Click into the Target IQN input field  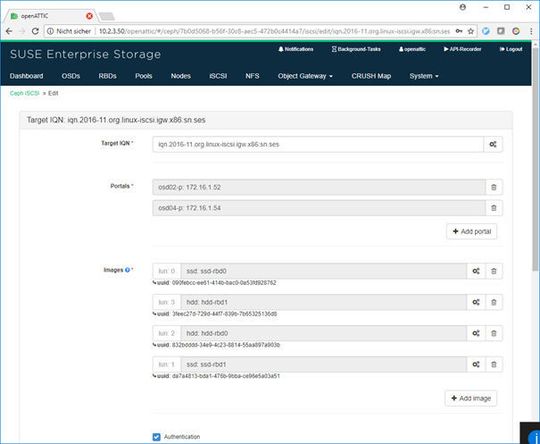(x=318, y=144)
